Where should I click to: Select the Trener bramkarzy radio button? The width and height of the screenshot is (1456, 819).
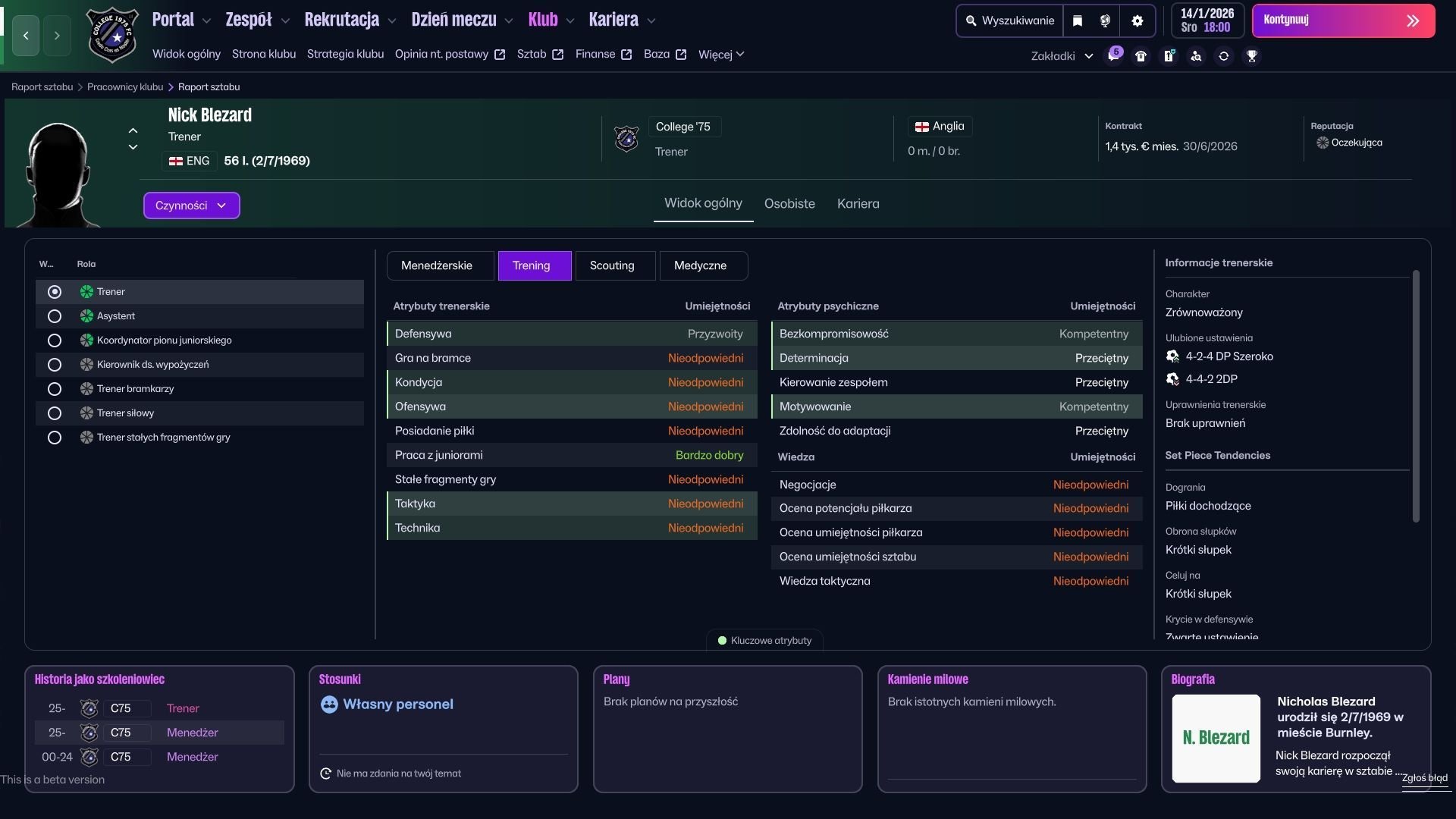pyautogui.click(x=55, y=389)
